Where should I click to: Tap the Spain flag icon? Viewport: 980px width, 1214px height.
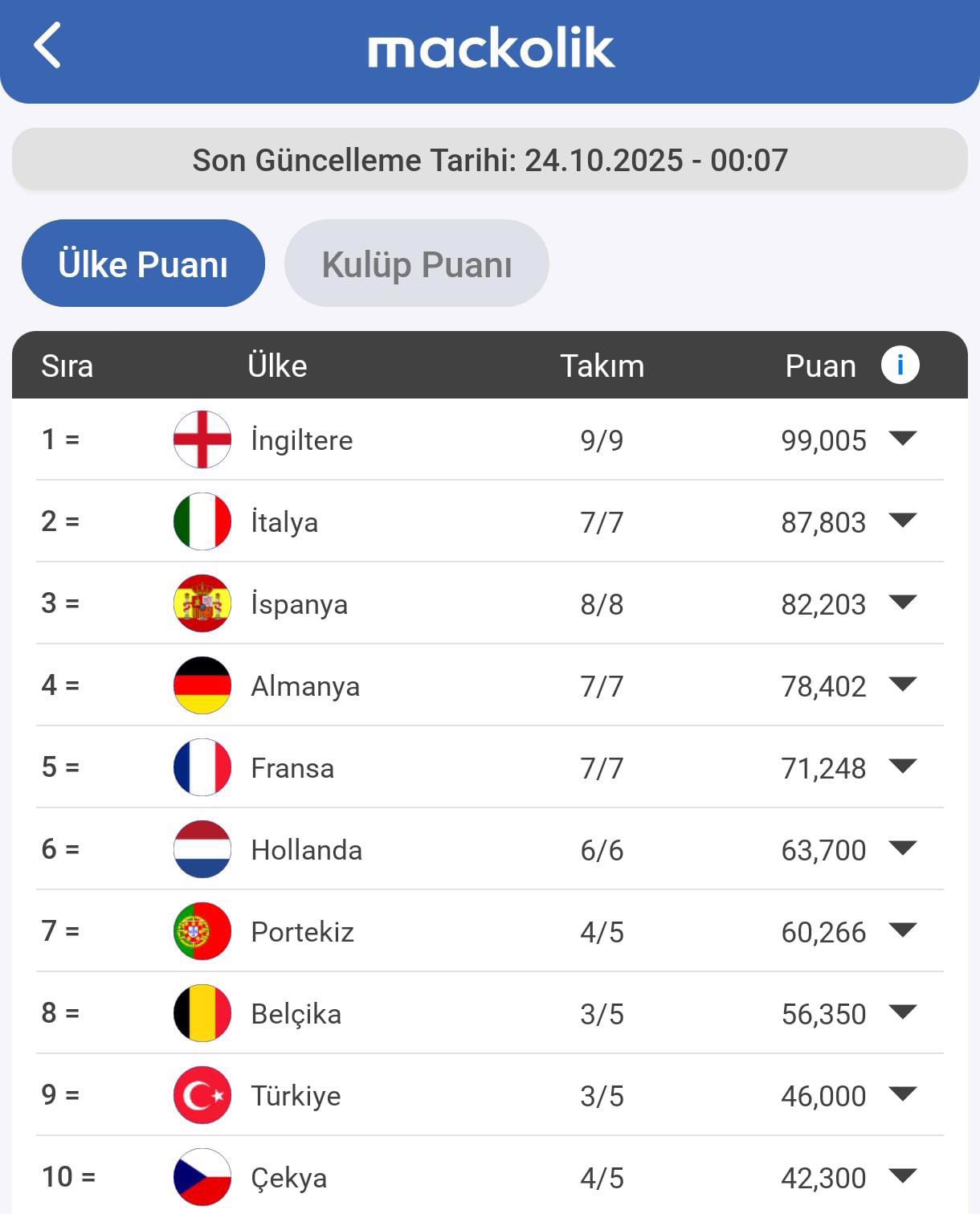tap(202, 603)
